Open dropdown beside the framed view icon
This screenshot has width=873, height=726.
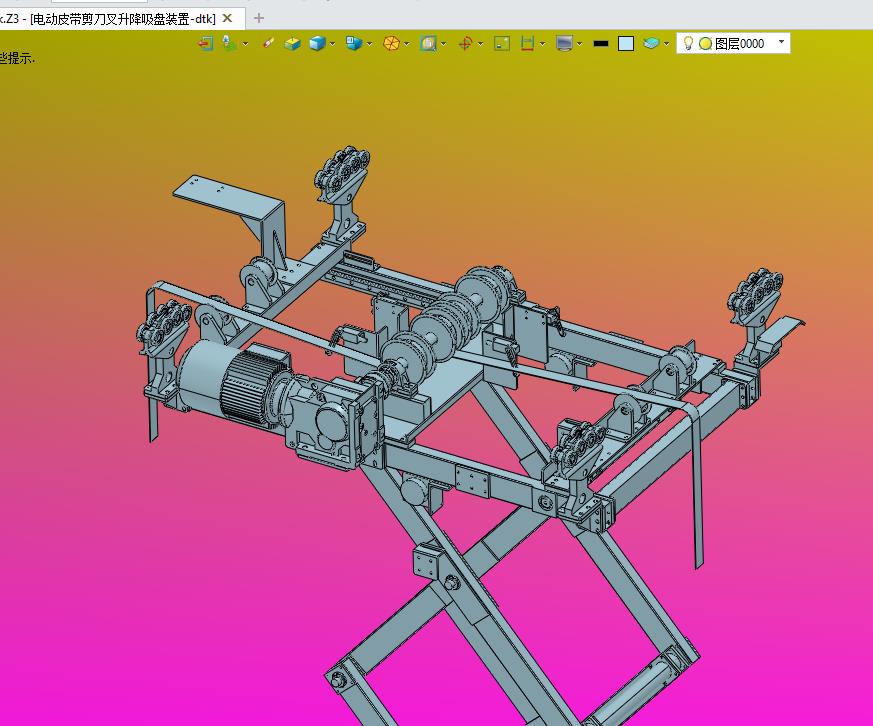click(x=443, y=43)
